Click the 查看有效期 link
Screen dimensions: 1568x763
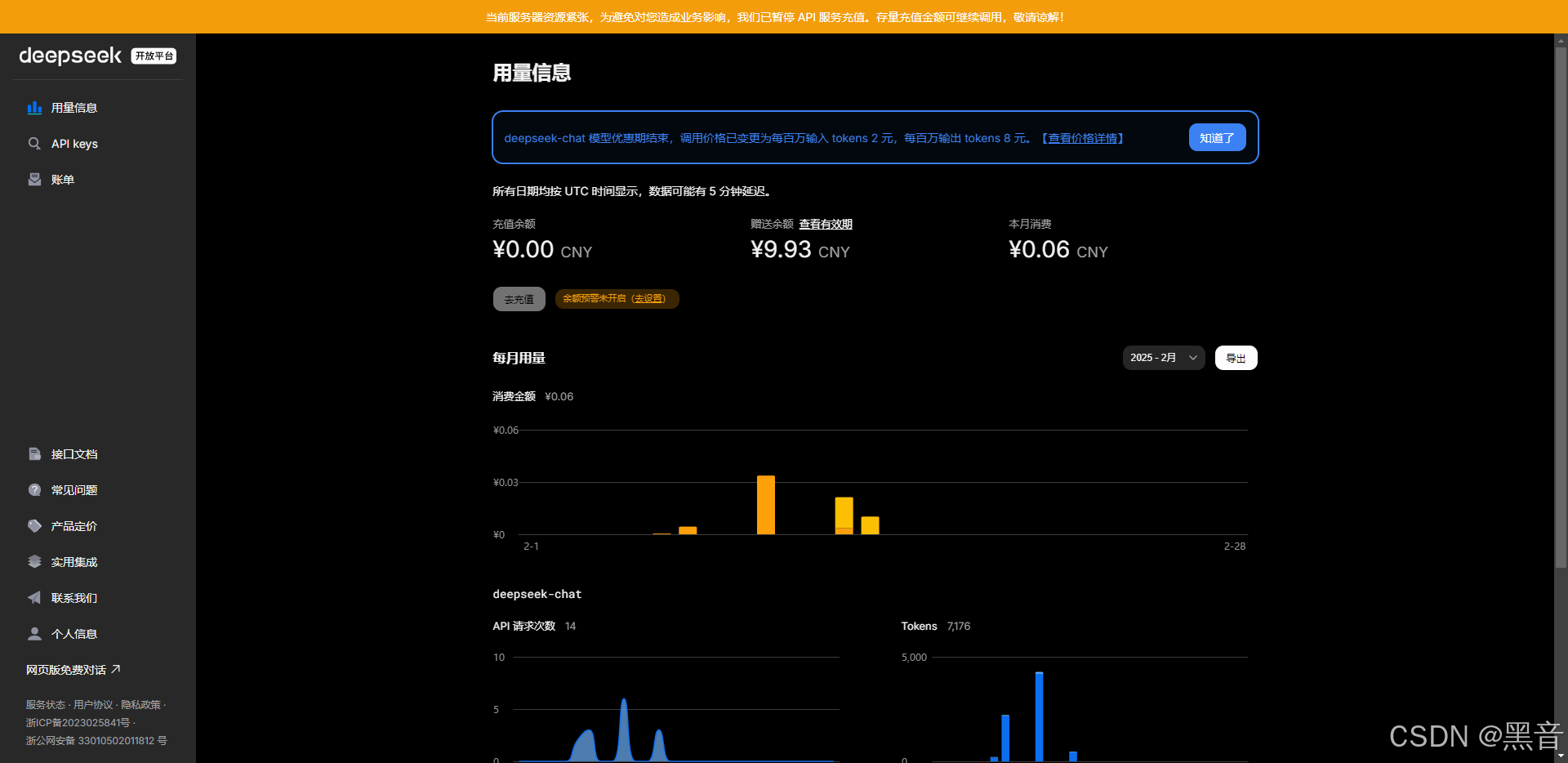point(826,224)
